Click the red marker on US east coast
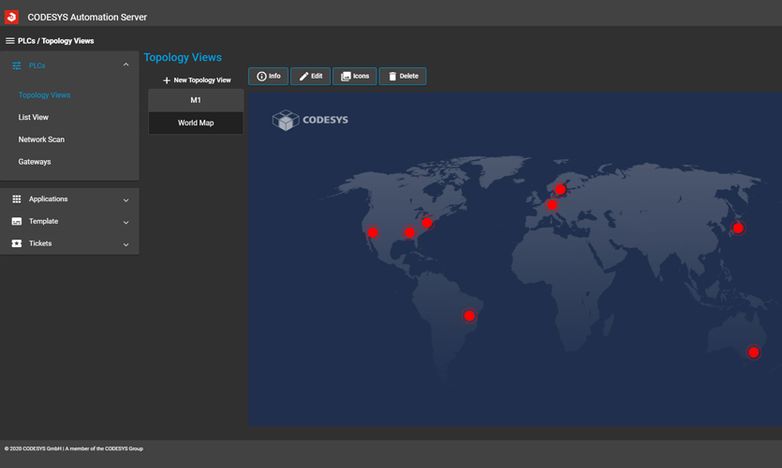The width and height of the screenshot is (782, 468). coord(427,223)
